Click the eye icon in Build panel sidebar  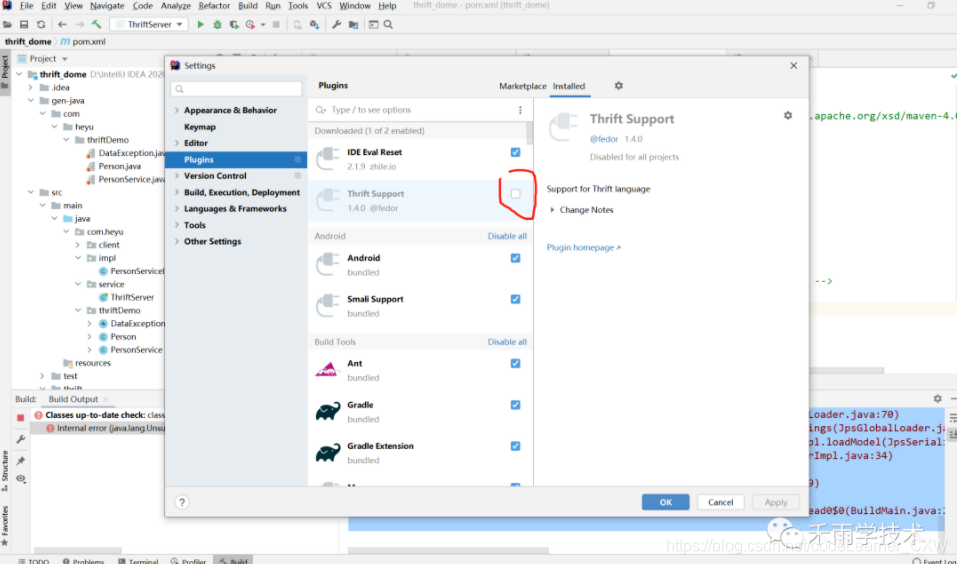tap(21, 479)
